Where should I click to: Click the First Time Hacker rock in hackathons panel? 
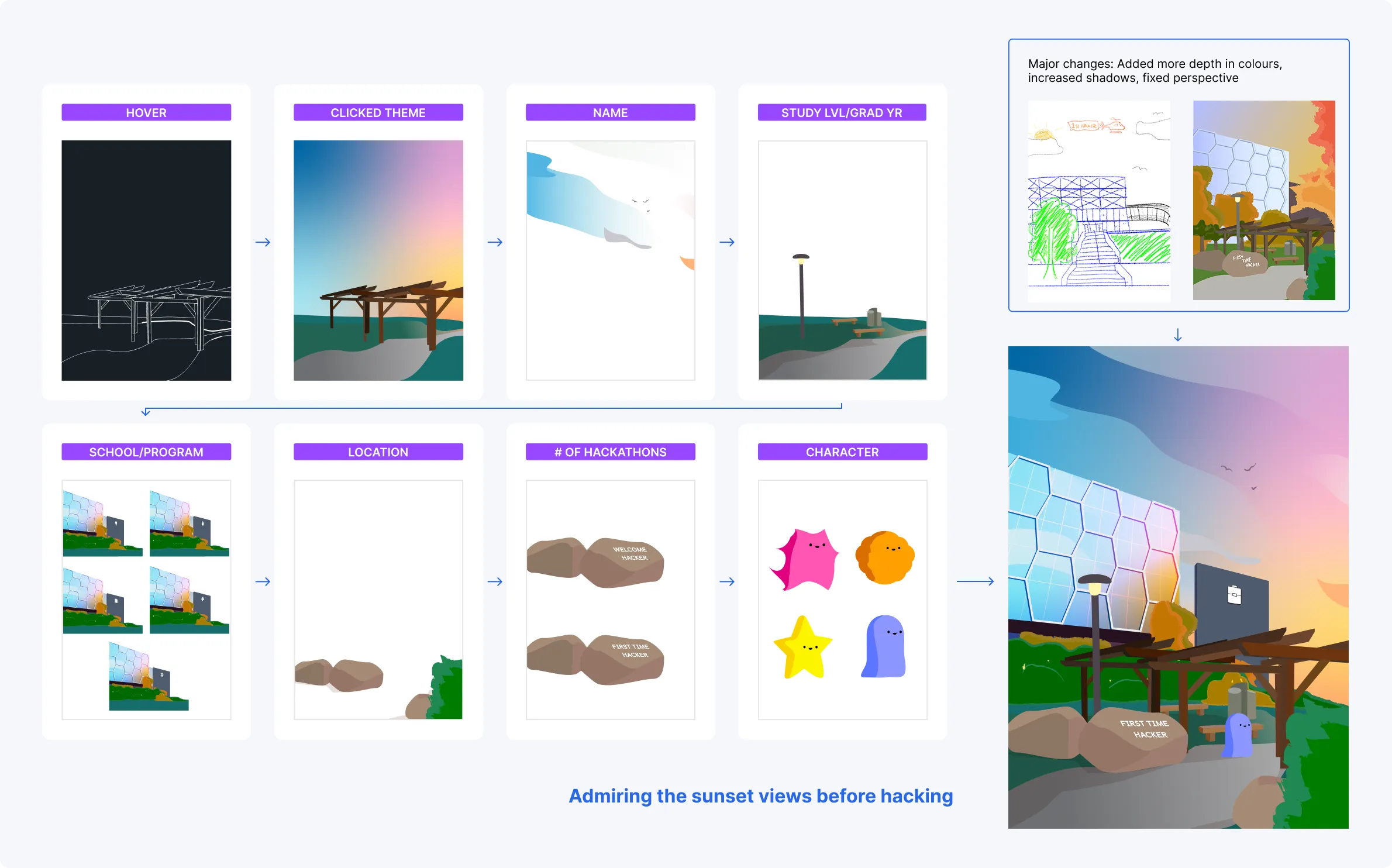[625, 659]
